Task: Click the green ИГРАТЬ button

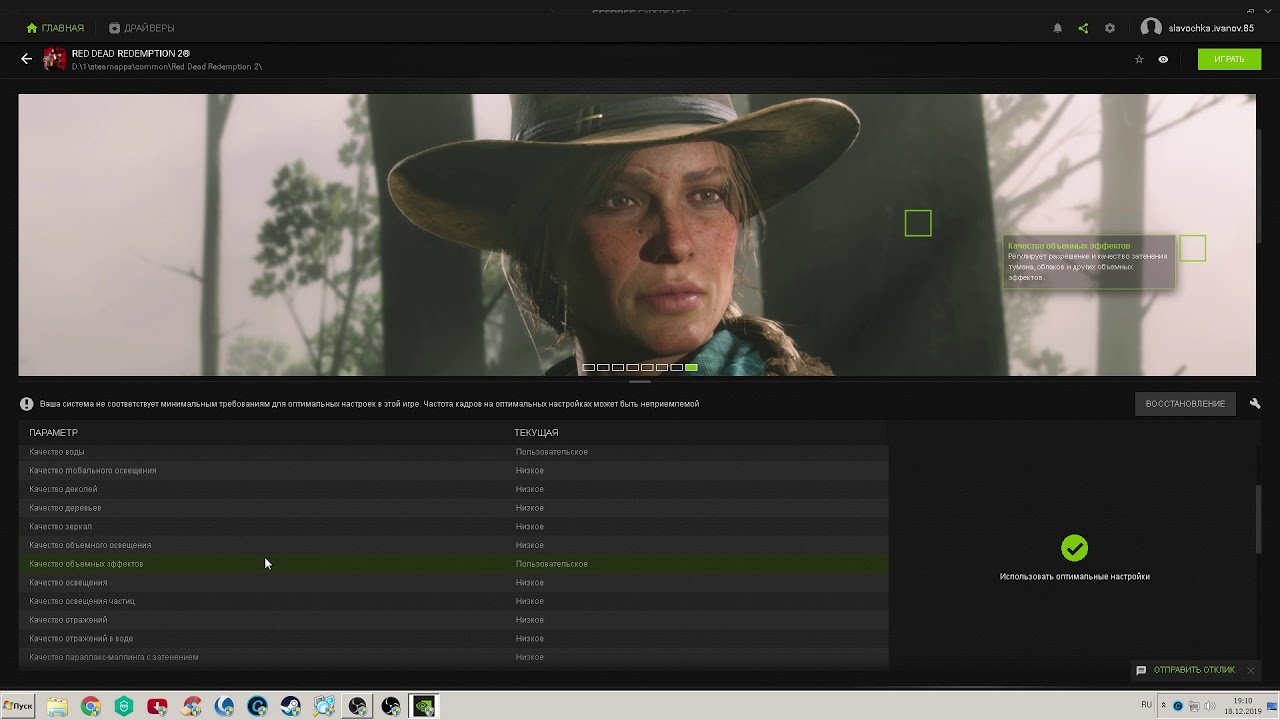Action: (x=1229, y=59)
